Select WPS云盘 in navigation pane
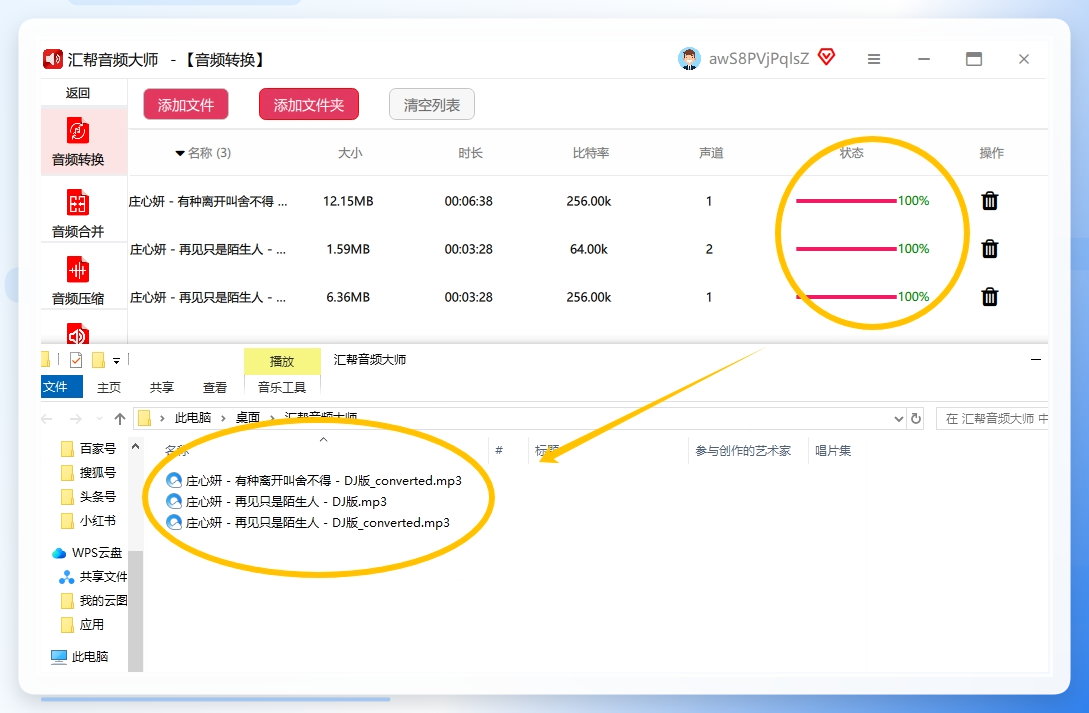The width and height of the screenshot is (1089, 713). coord(88,553)
